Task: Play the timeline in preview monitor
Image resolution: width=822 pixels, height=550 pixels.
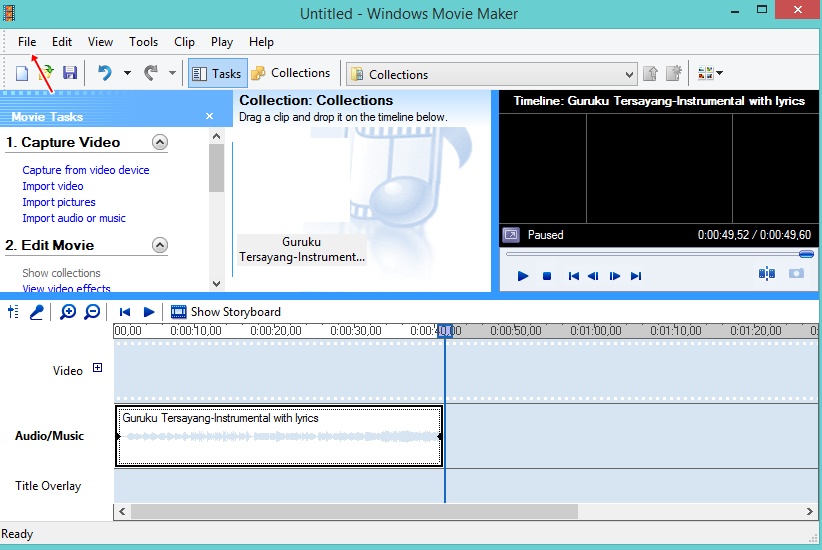Action: pos(523,276)
